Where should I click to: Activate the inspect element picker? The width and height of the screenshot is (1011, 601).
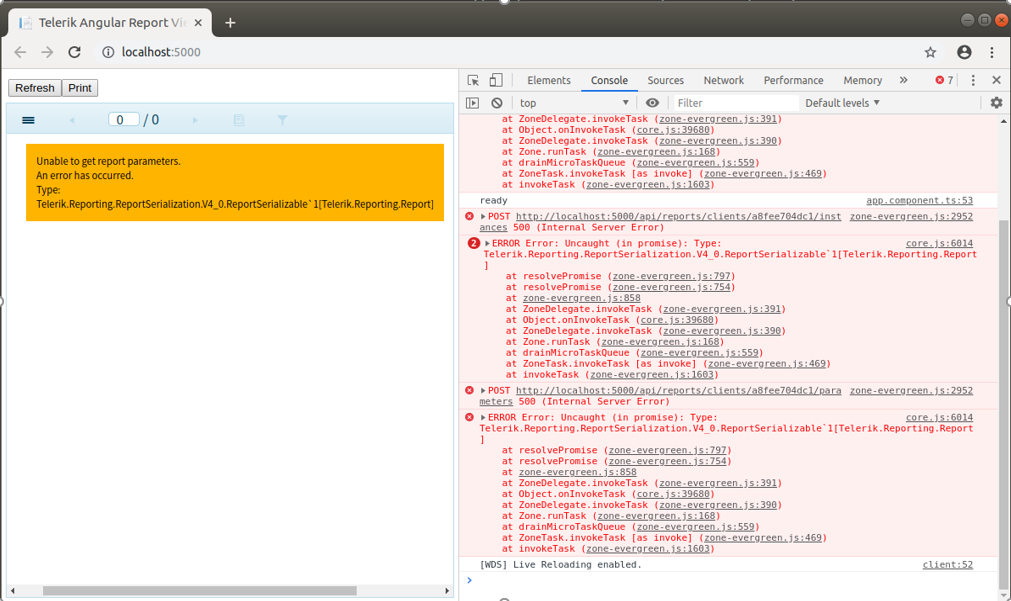tap(473, 80)
